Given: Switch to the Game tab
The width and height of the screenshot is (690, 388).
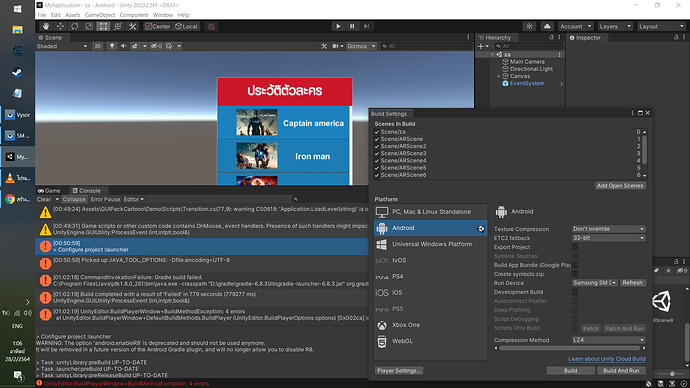Looking at the screenshot, I should pos(49,190).
